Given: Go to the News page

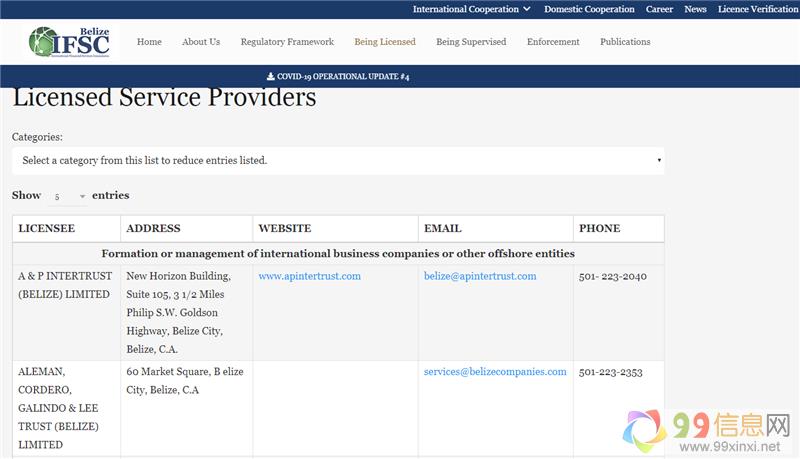Looking at the screenshot, I should pyautogui.click(x=695, y=9).
